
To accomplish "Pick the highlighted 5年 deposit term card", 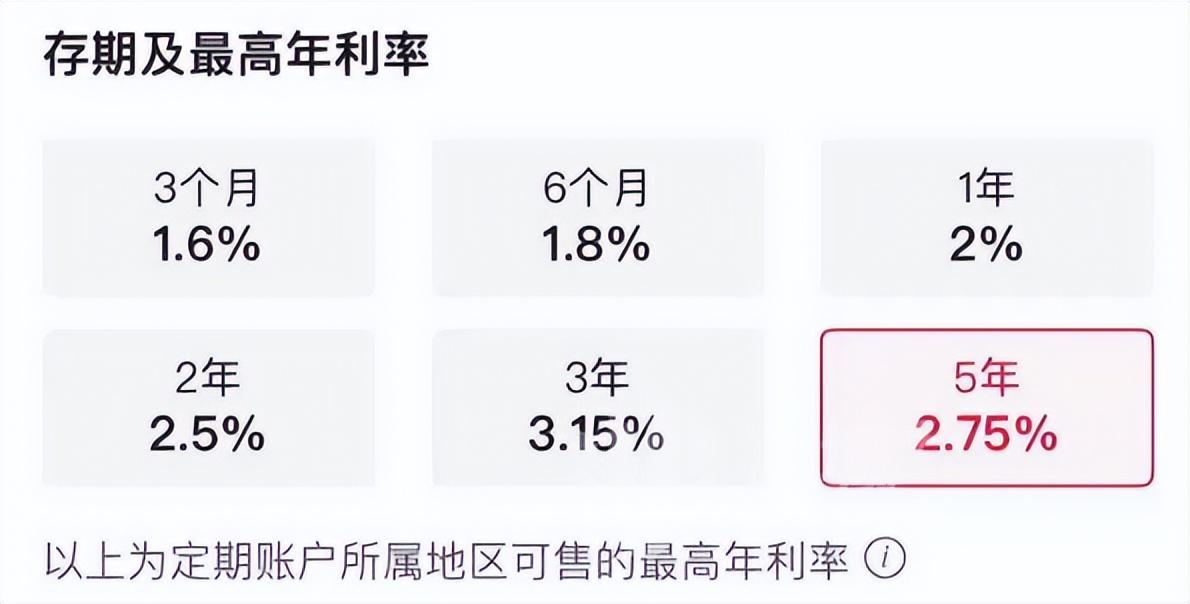I will (x=986, y=407).
